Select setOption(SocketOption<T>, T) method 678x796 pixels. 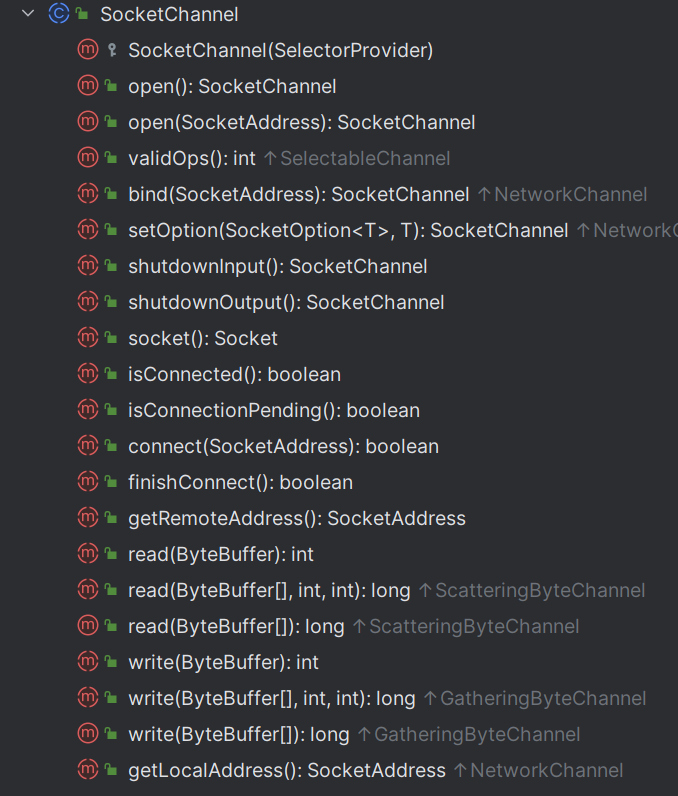pyautogui.click(x=348, y=230)
